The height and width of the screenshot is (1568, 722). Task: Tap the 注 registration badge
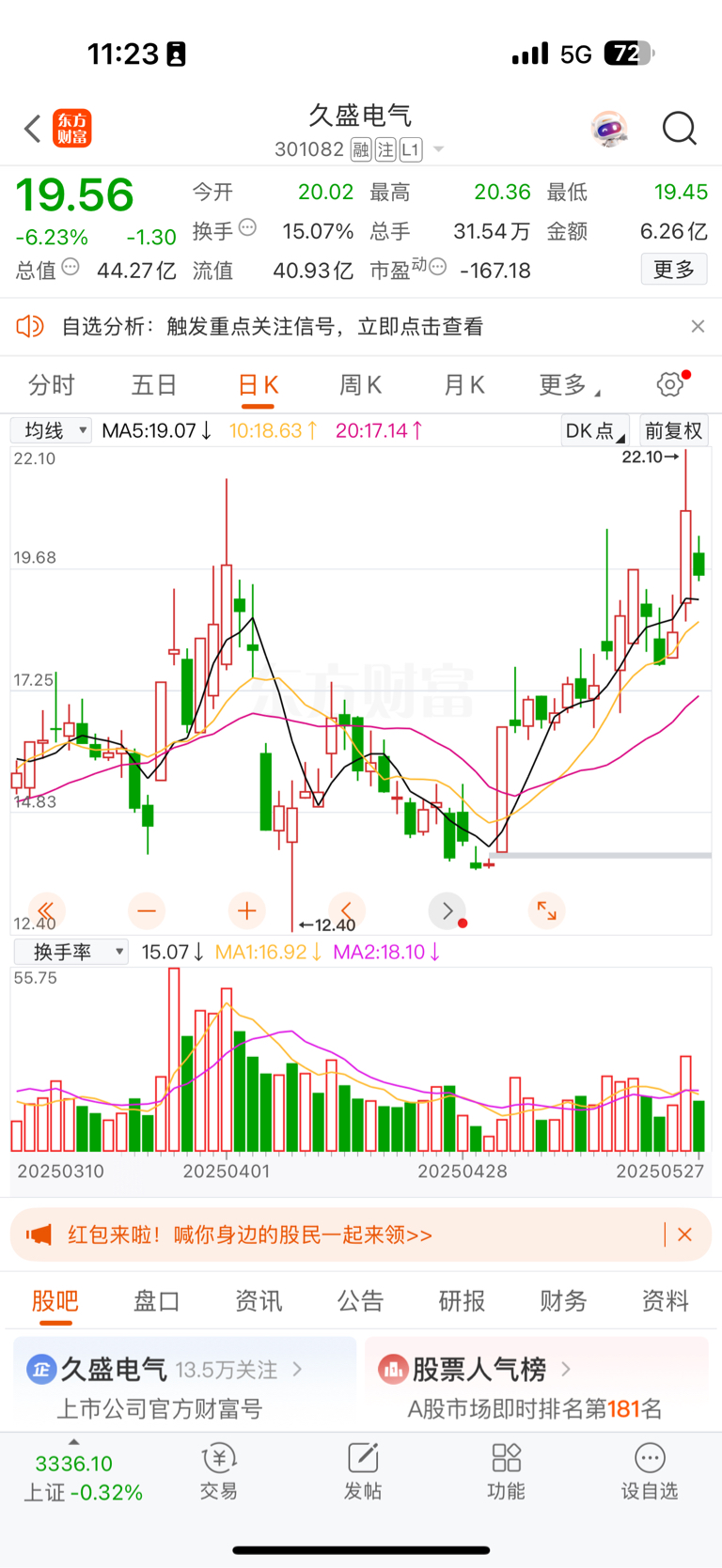click(385, 149)
